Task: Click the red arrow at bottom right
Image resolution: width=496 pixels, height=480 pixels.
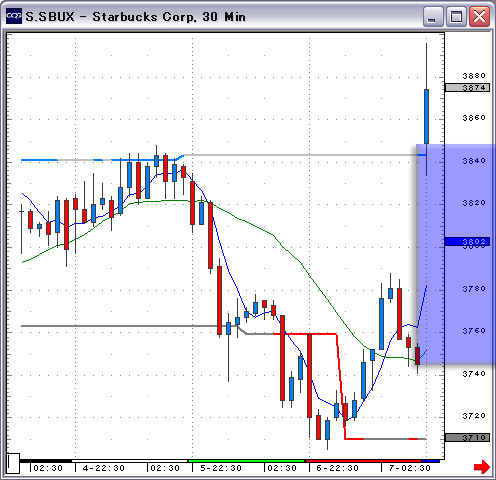Action: [482, 467]
